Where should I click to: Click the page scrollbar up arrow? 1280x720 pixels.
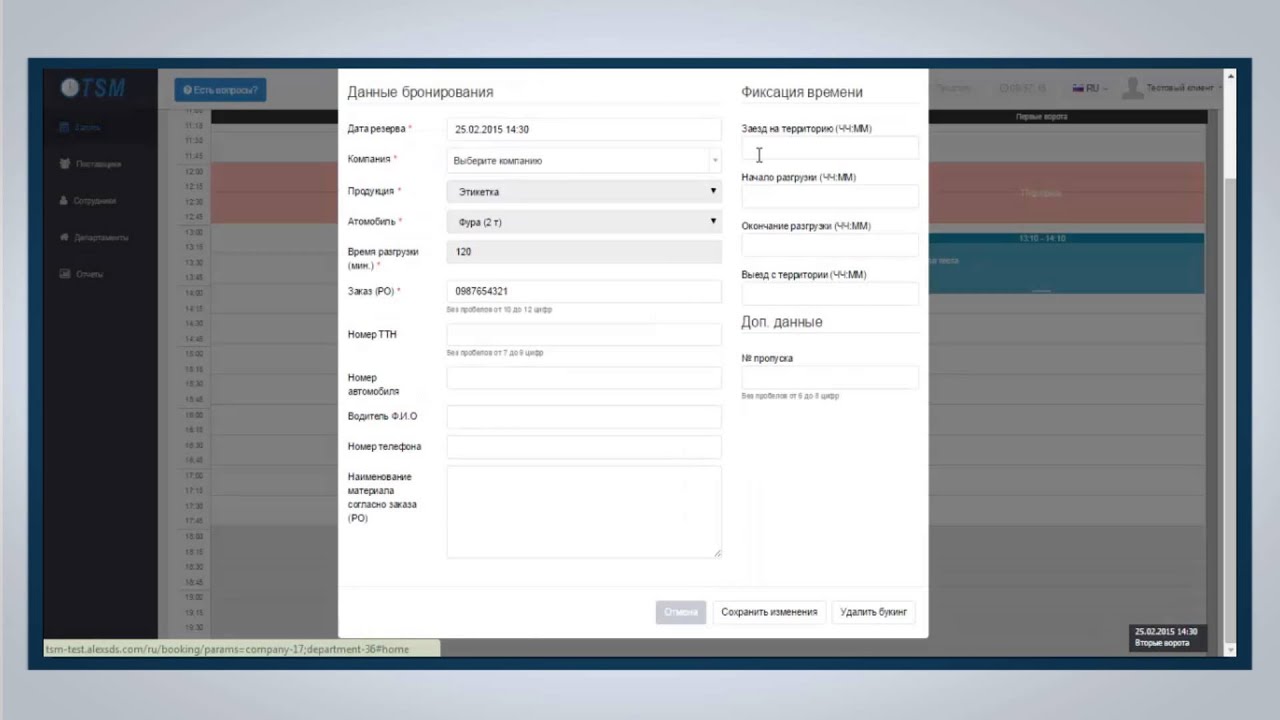pos(1231,74)
